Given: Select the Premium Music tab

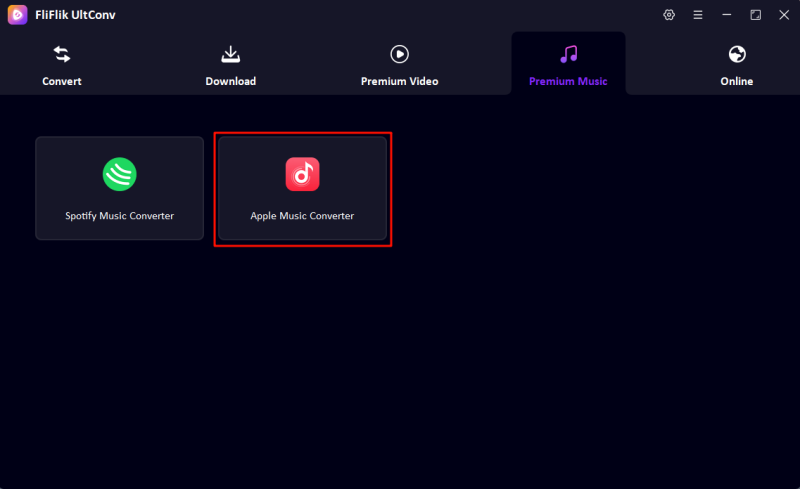Looking at the screenshot, I should (x=568, y=64).
